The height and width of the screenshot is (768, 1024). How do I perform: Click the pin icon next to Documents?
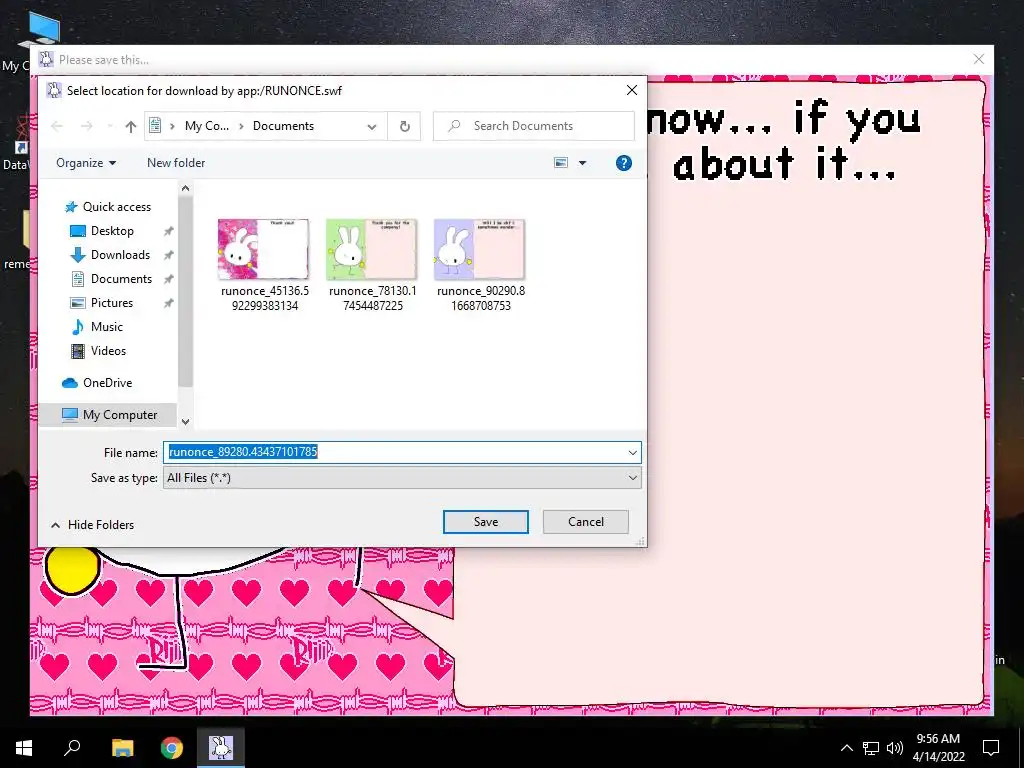pos(168,280)
